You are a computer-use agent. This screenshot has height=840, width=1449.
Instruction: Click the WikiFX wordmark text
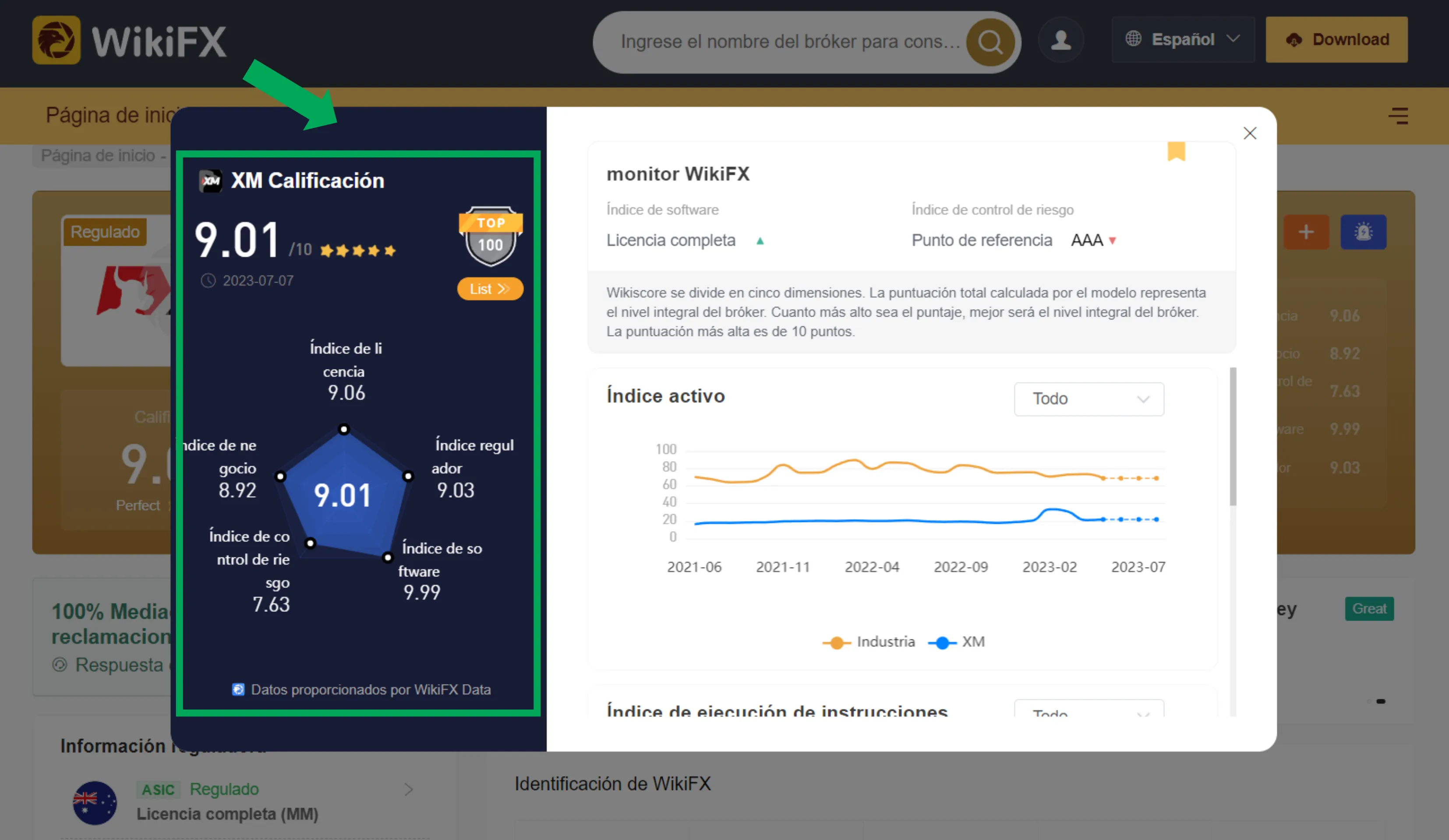tap(159, 42)
